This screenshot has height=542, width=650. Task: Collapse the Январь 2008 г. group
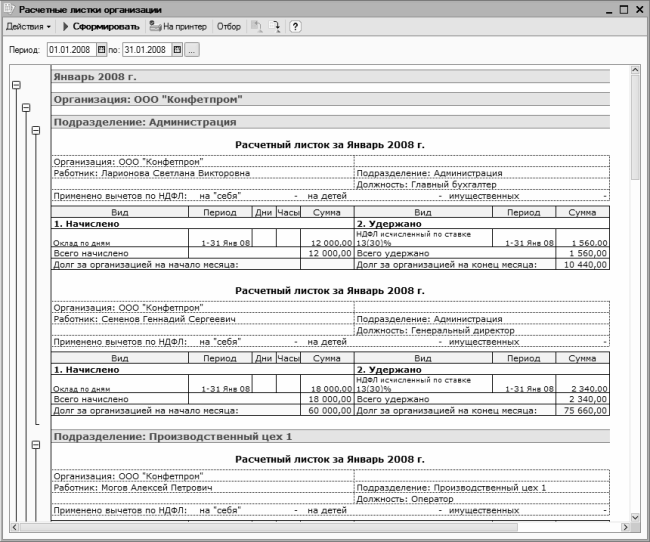click(15, 87)
